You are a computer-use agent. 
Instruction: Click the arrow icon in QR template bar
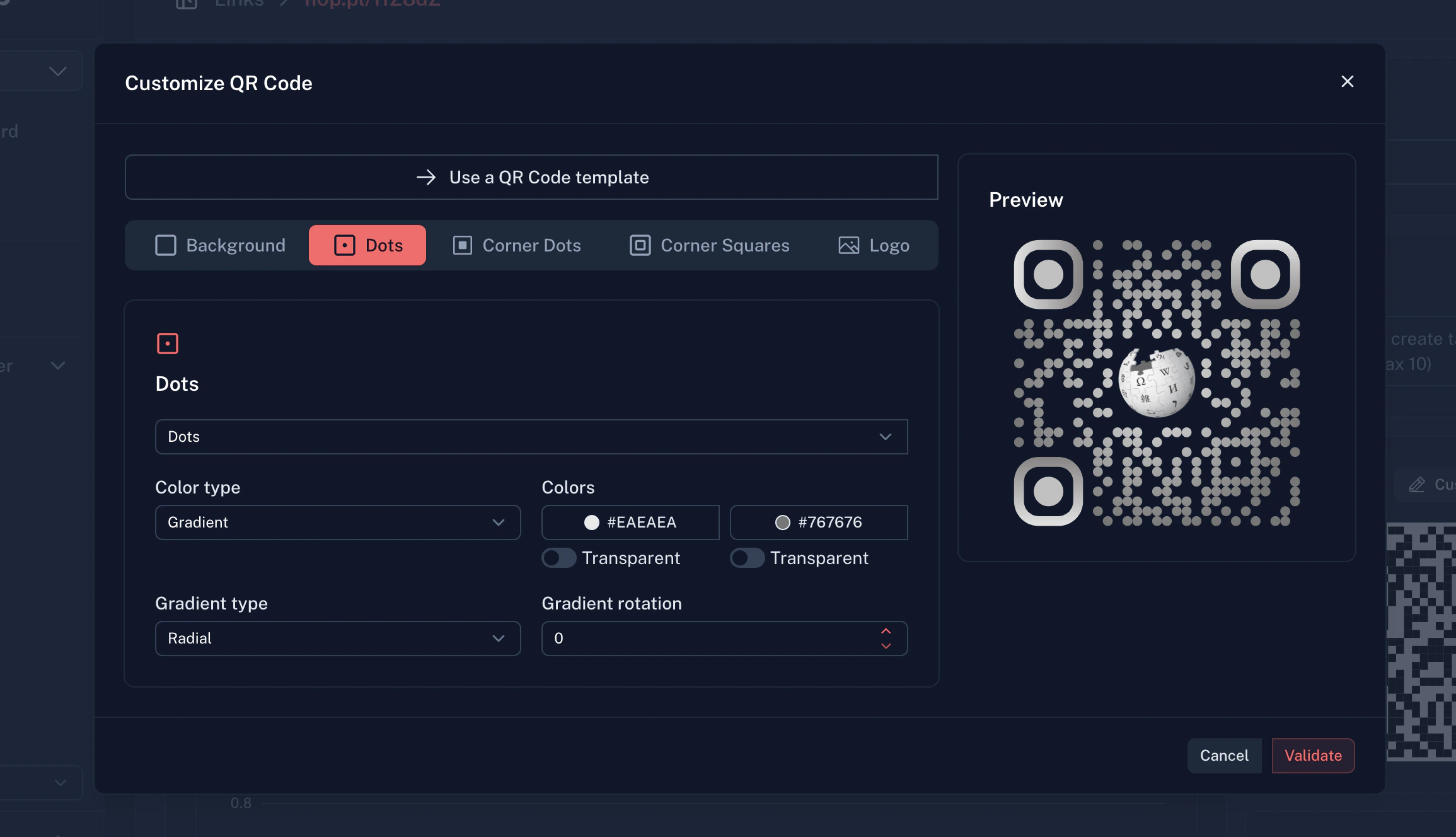click(426, 177)
